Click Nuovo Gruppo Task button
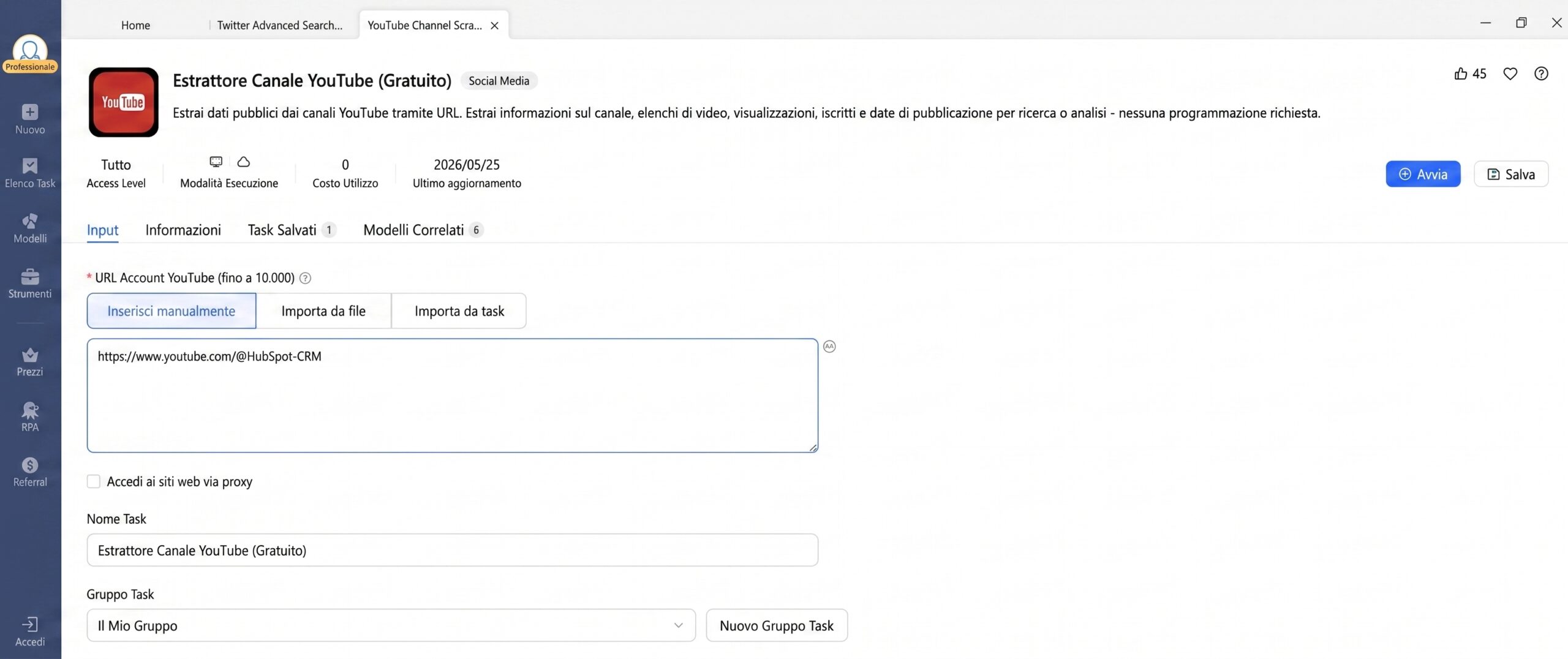1568x659 pixels. click(777, 625)
